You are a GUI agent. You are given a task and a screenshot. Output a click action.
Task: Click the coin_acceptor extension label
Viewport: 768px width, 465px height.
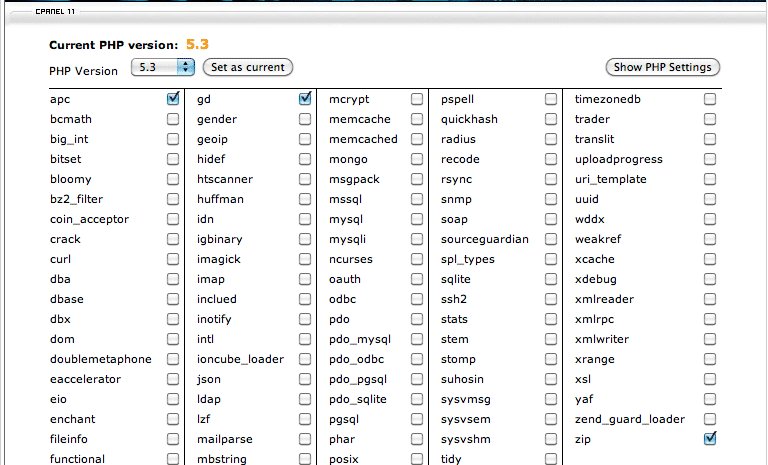(x=90, y=219)
